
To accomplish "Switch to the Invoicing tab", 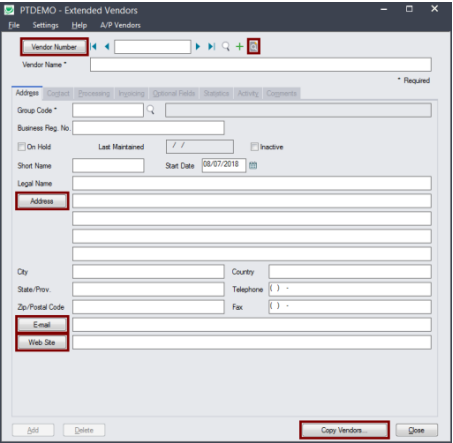I will (x=132, y=93).
